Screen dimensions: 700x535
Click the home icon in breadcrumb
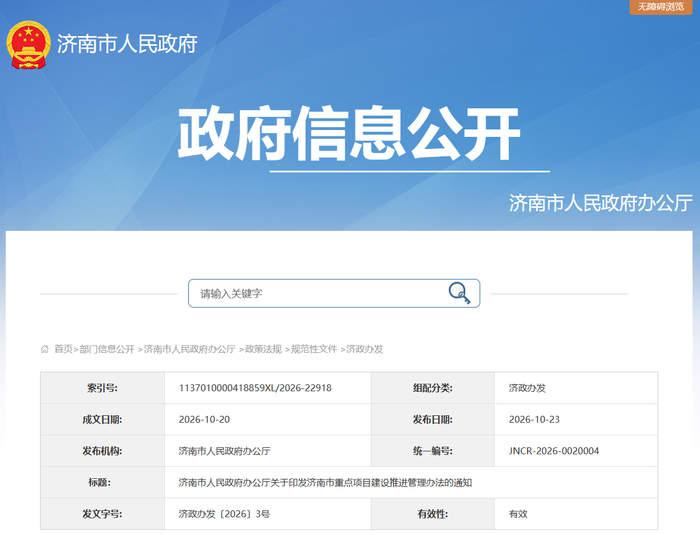tap(45, 349)
